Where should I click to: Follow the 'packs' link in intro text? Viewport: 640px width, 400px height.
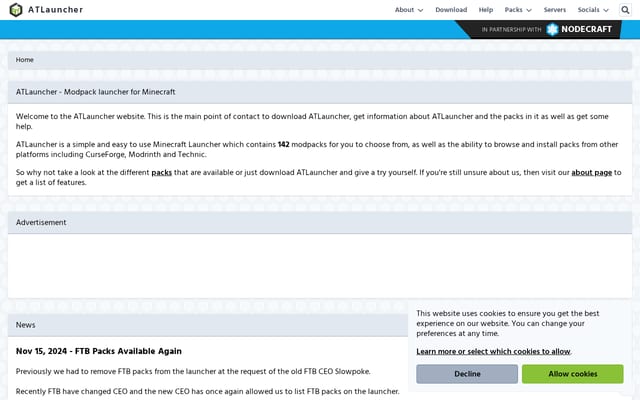click(162, 173)
